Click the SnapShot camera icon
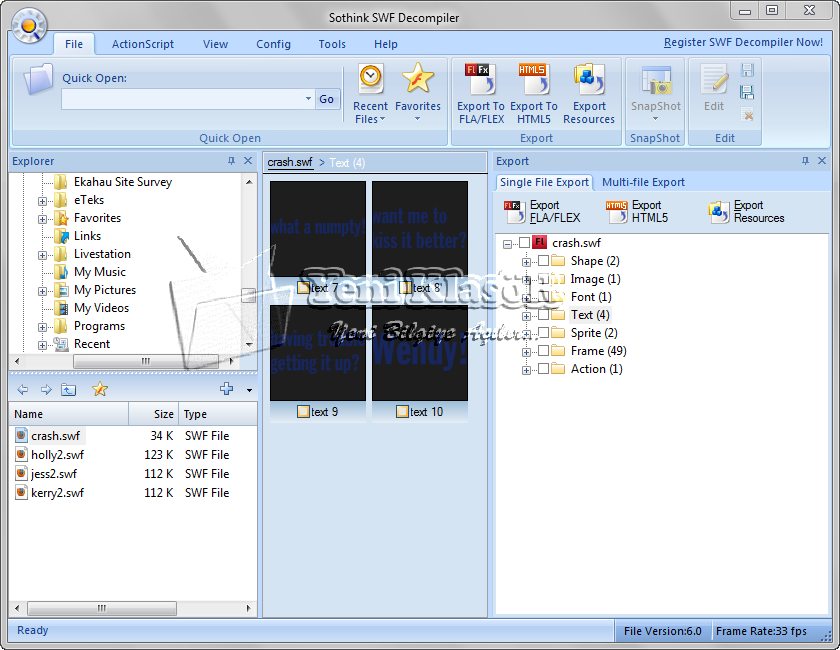Screen dimensions: 840x650 656,82
